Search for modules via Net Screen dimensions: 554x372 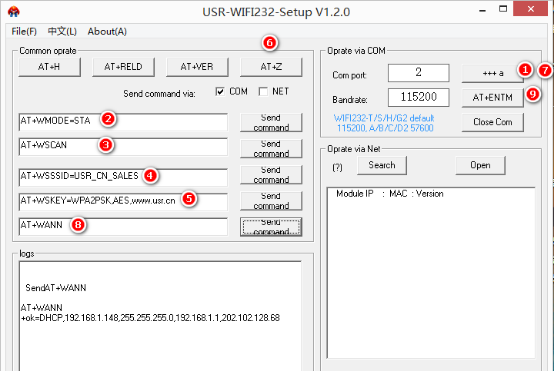tap(382, 165)
